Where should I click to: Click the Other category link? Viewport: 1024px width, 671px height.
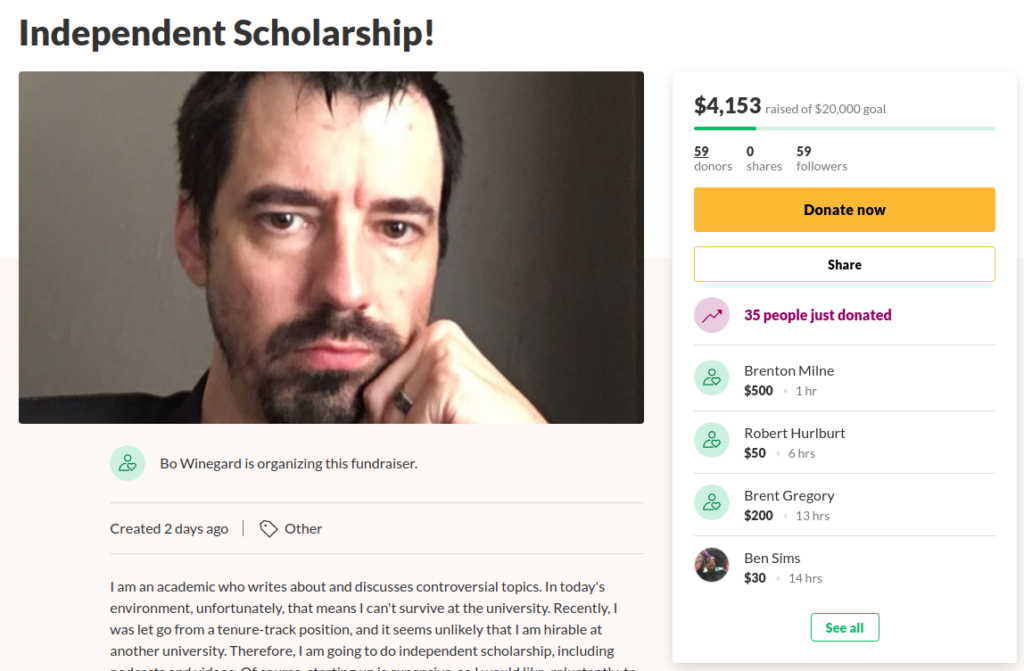(x=303, y=529)
